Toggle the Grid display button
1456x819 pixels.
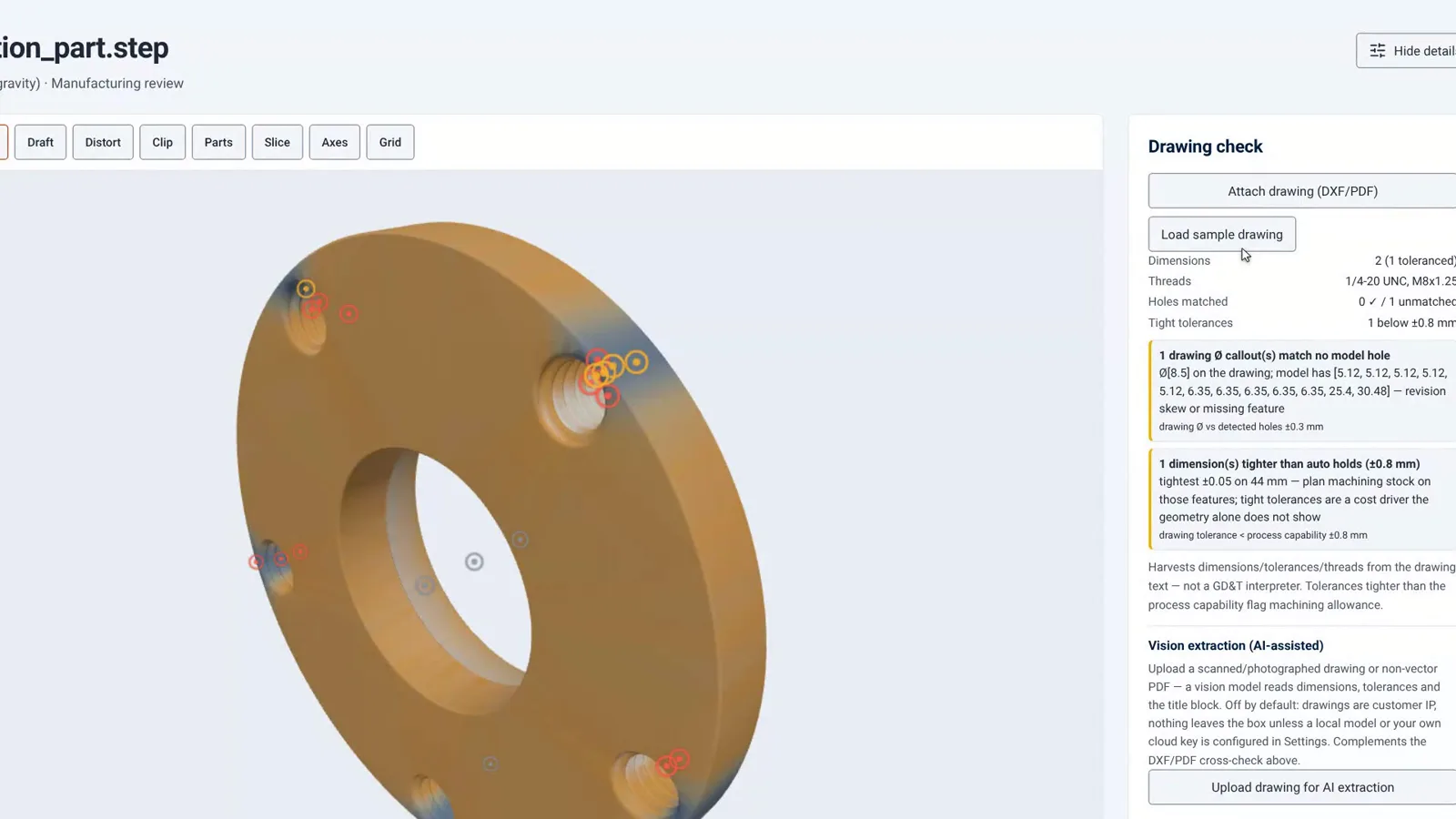(390, 142)
